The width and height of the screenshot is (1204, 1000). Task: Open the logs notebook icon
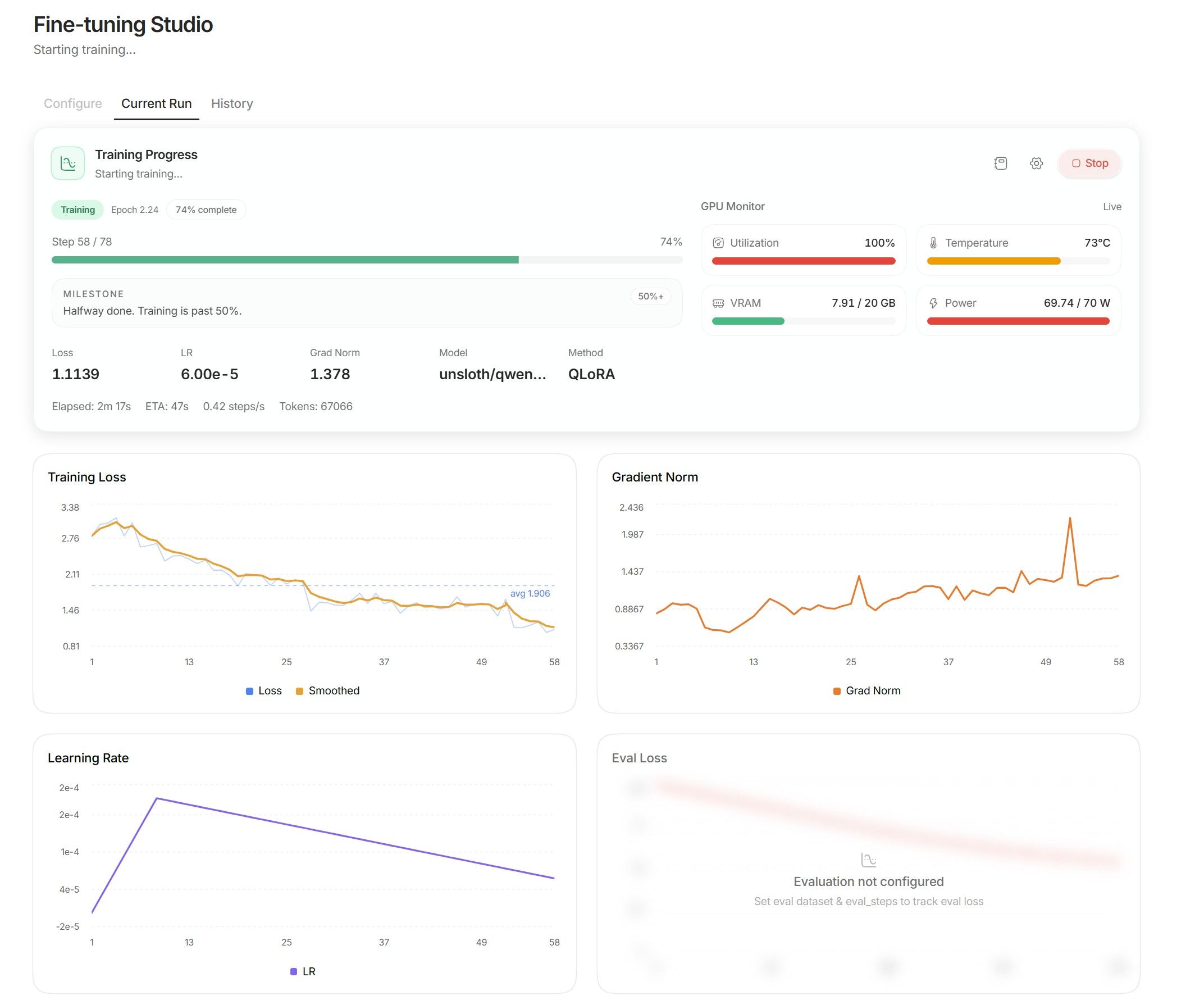(1001, 163)
